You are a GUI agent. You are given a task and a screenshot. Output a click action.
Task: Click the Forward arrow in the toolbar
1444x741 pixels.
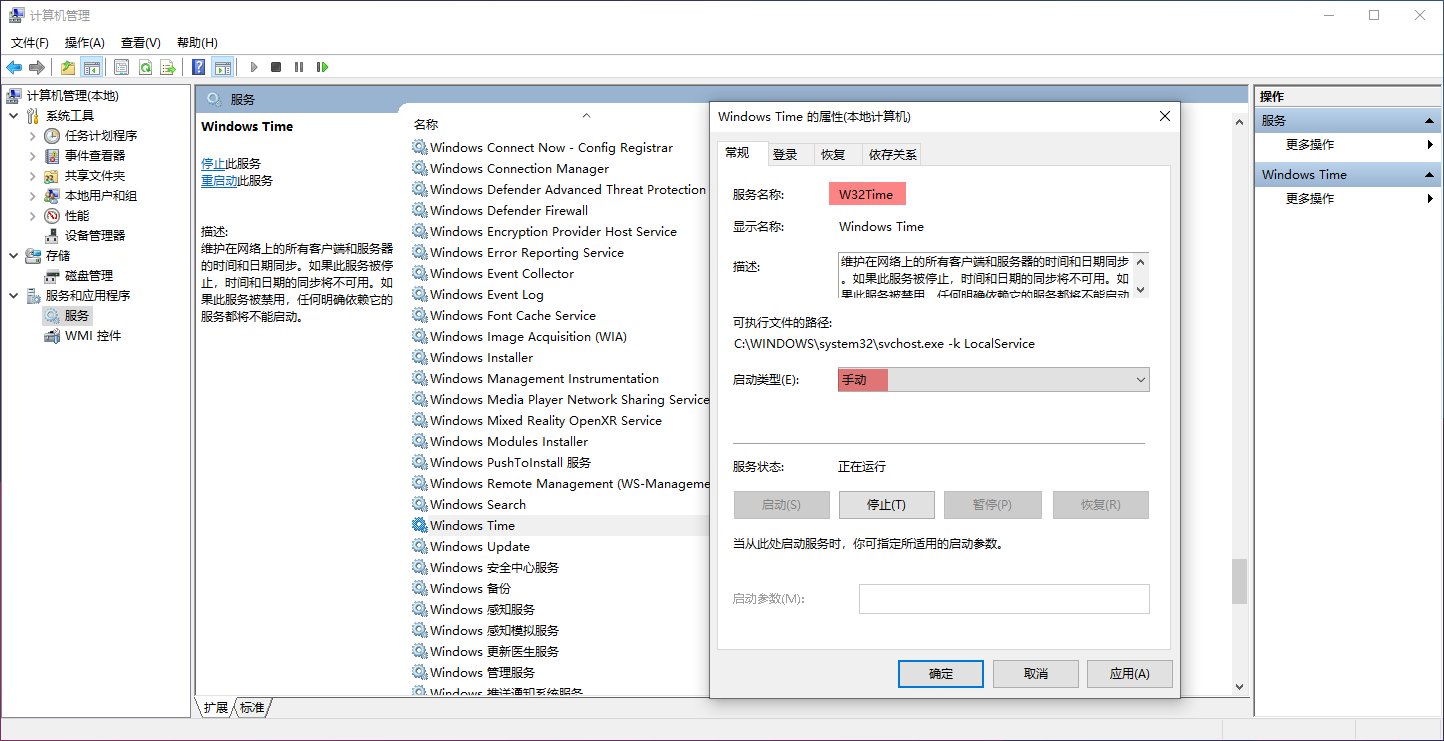(37, 67)
